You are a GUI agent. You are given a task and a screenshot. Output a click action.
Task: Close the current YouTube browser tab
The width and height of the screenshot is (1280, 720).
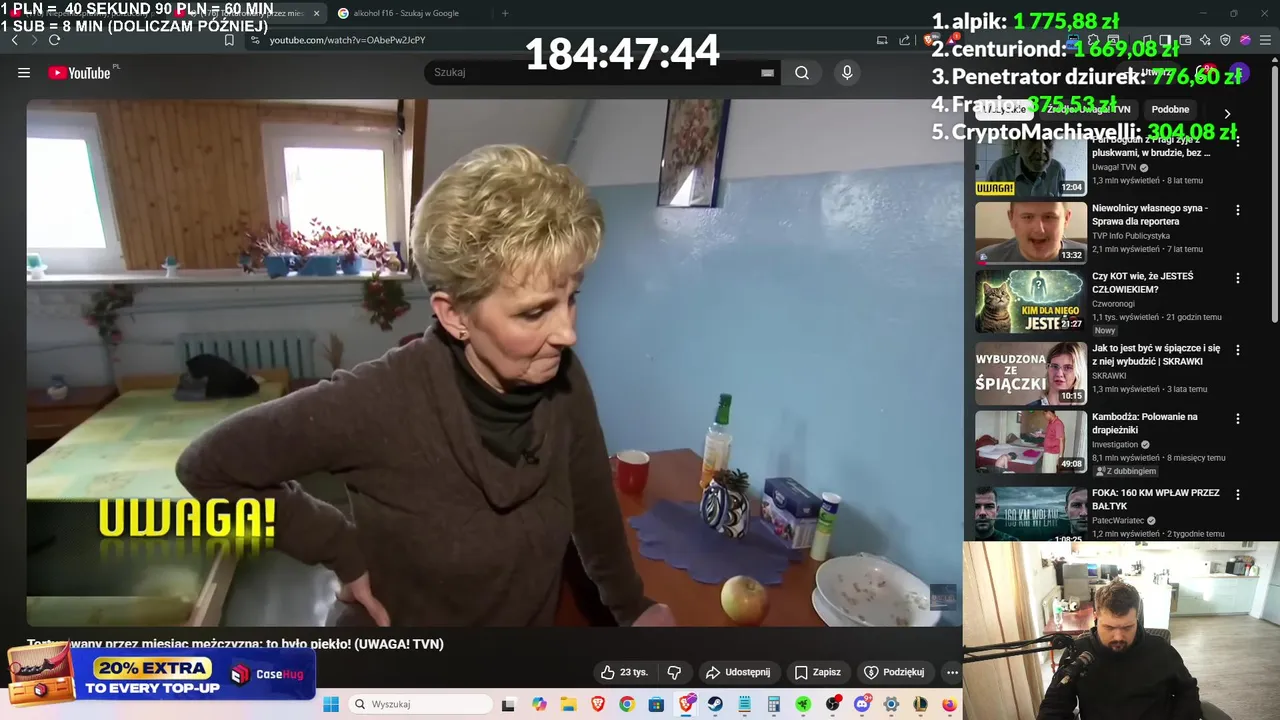(x=317, y=14)
